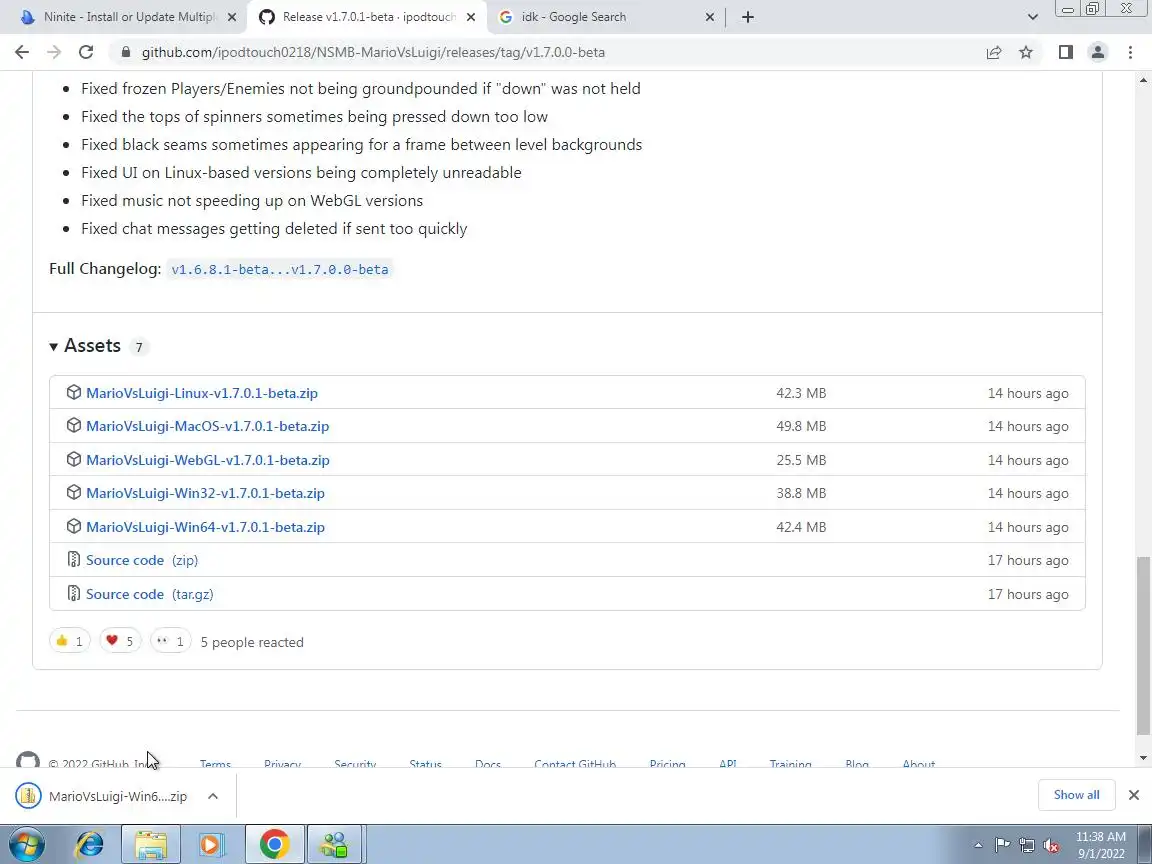Viewport: 1152px width, 864px height.
Task: Download MarioVsLuigi-Win64-v1.7.0.1-beta.zip
Action: 205,527
